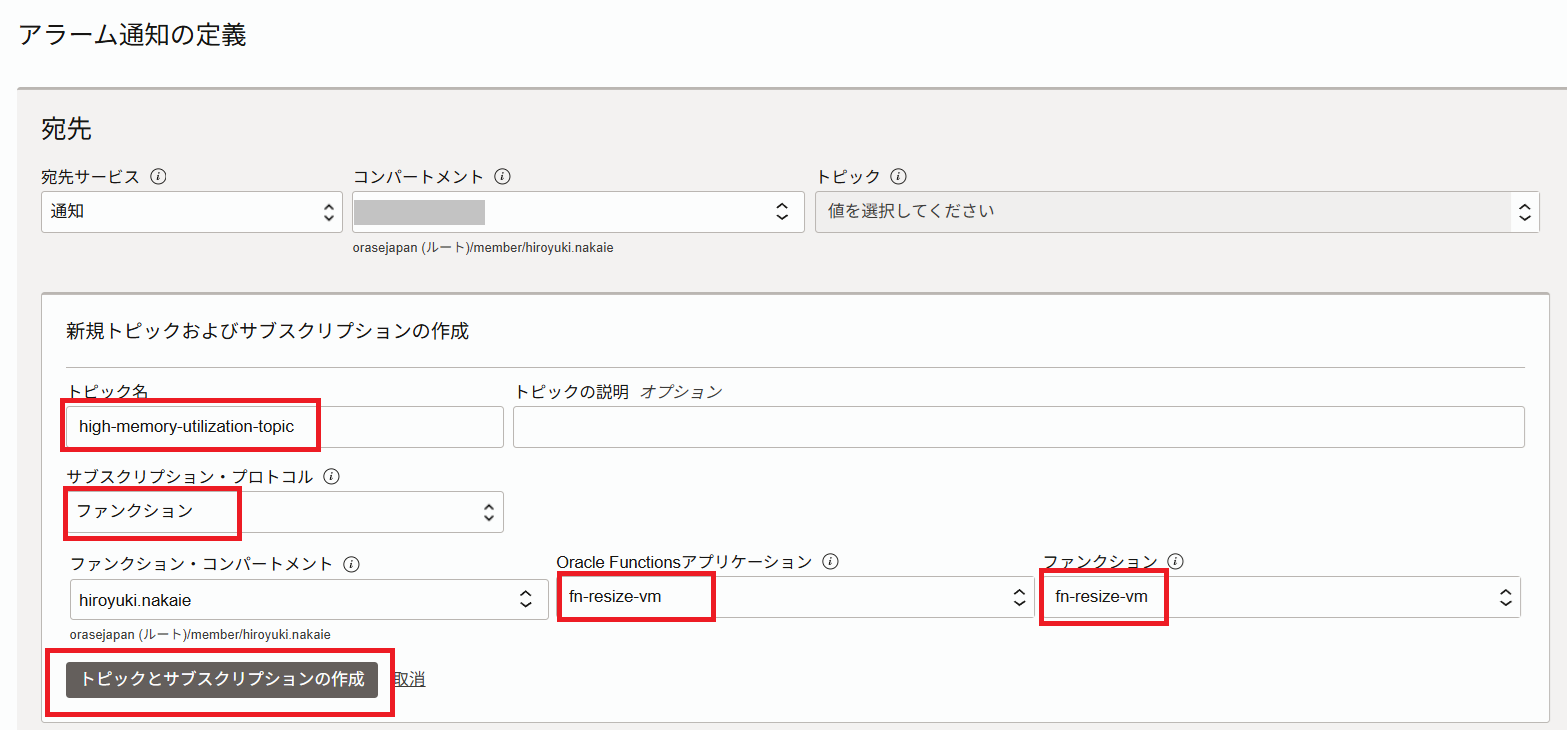Click info icon next to トピック label

898,177
